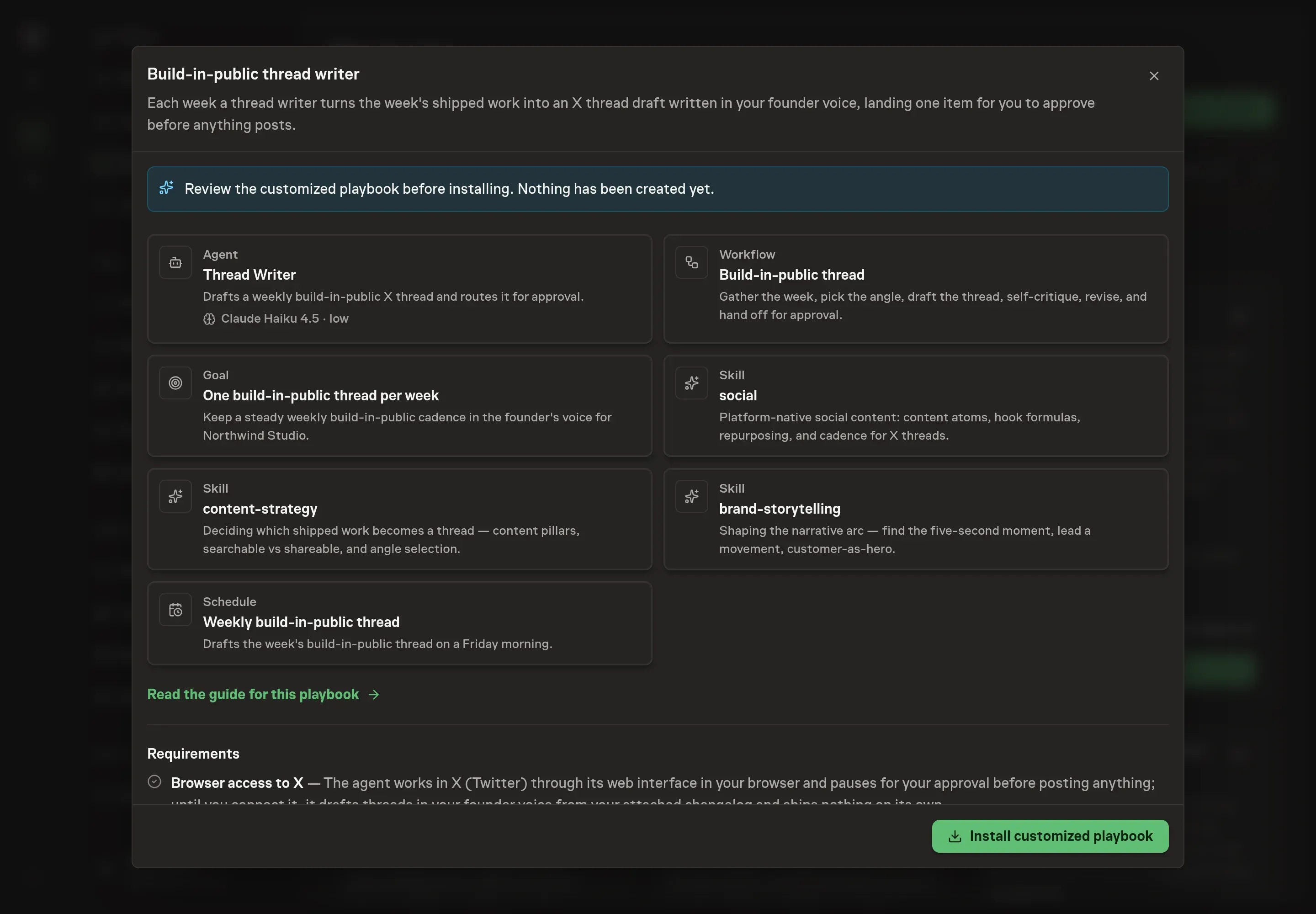Click the brain icon beside Claude Haiku 4.5
1316x914 pixels.
click(209, 319)
